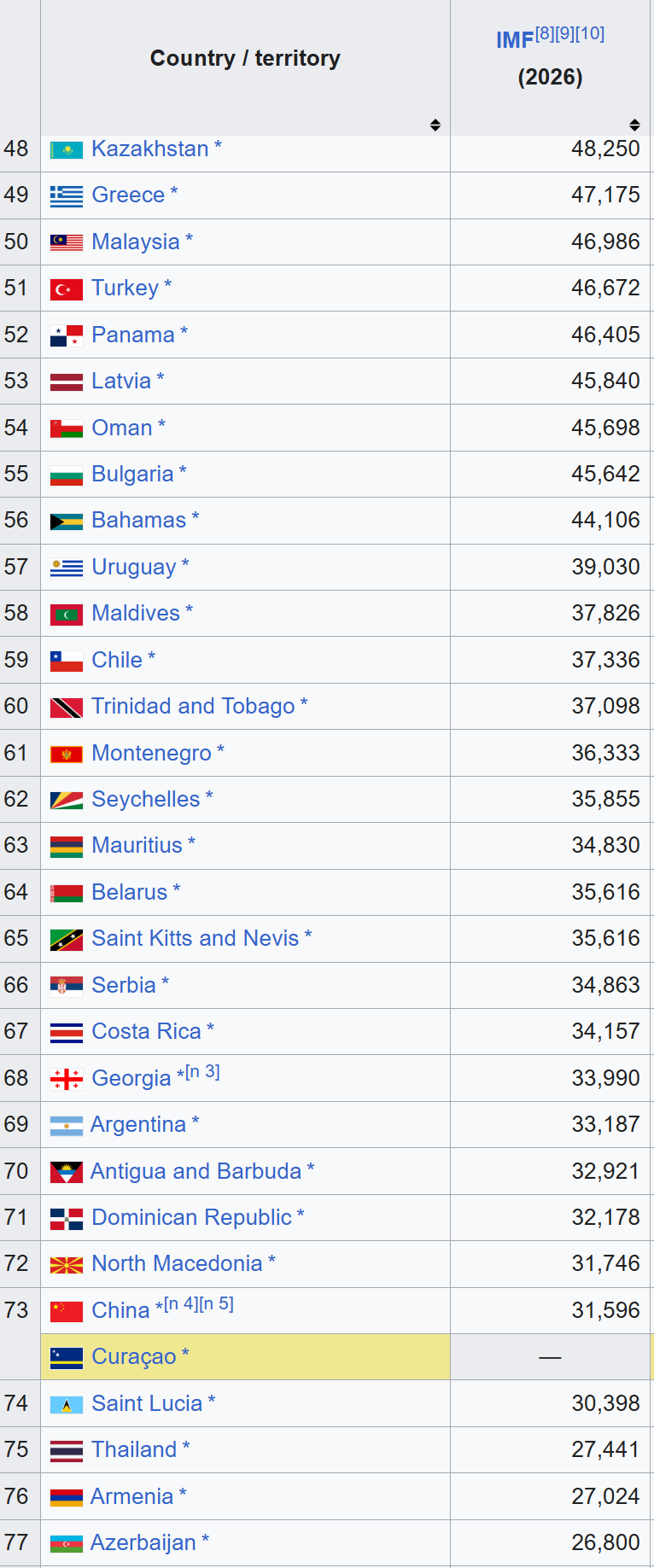Open footnote [n 5] beside China
Viewport: 654px width, 1568px height.
tap(217, 1303)
